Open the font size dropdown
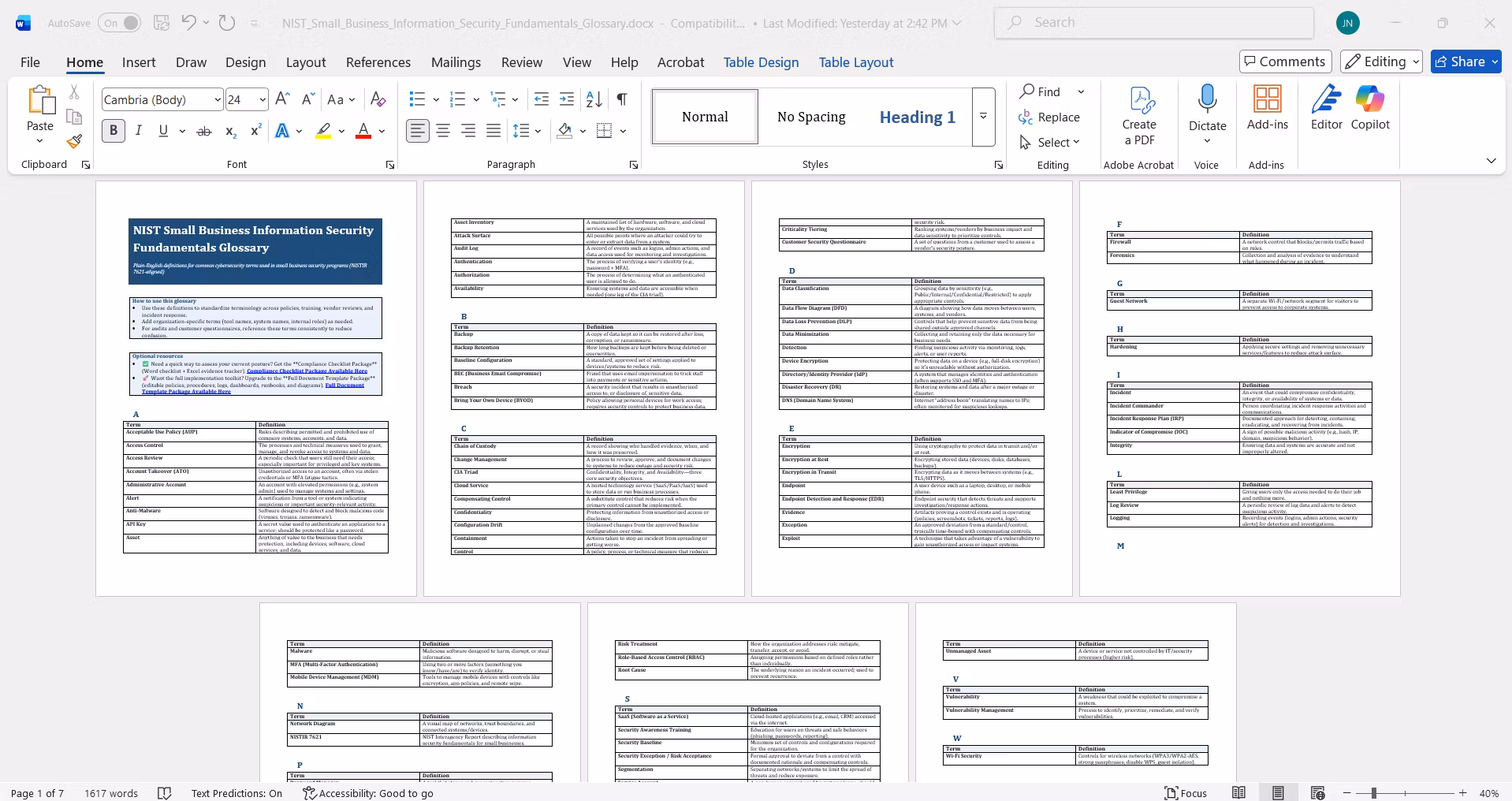 263,99
